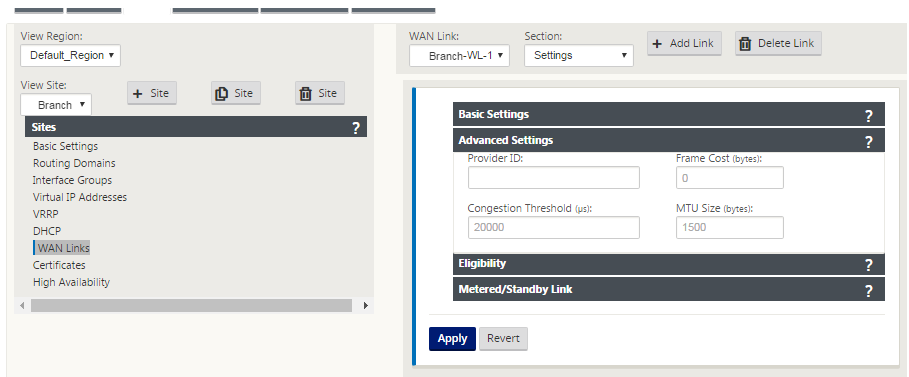Viewport: 909px width, 377px height.
Task: Select VRRP in Sites tree
Action: (46, 214)
